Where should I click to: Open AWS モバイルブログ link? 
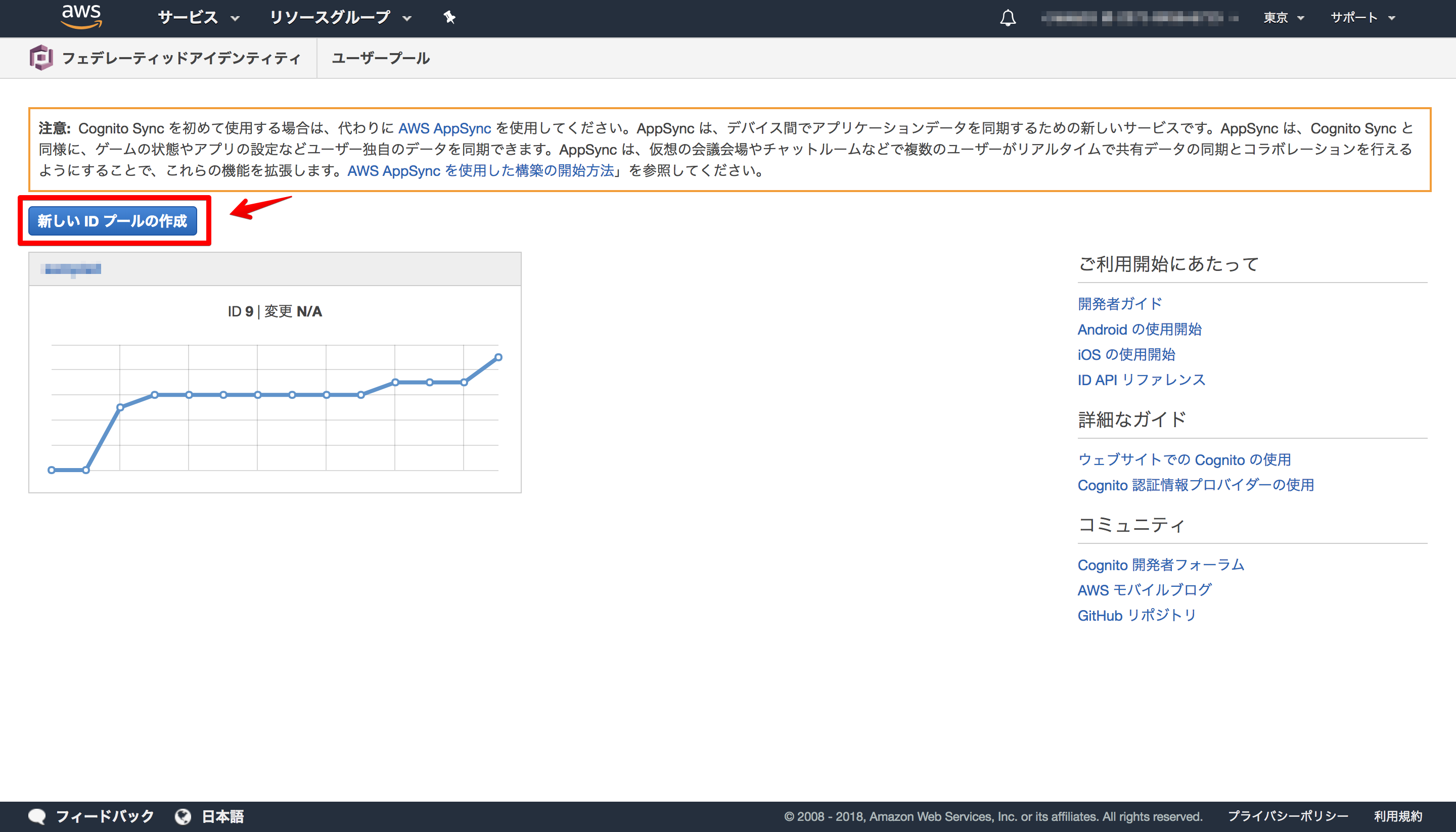point(1145,590)
